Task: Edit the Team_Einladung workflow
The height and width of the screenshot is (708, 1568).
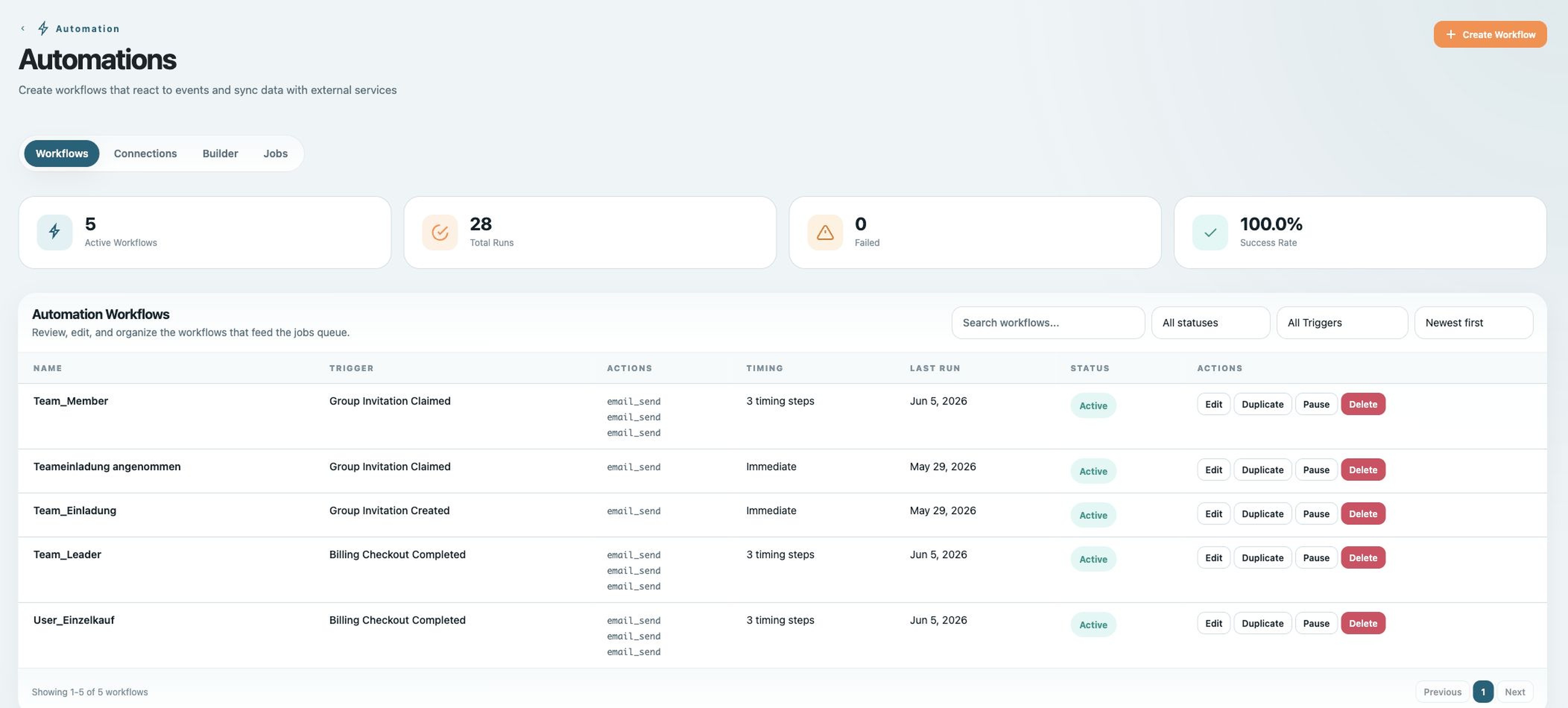Action: click(1214, 514)
